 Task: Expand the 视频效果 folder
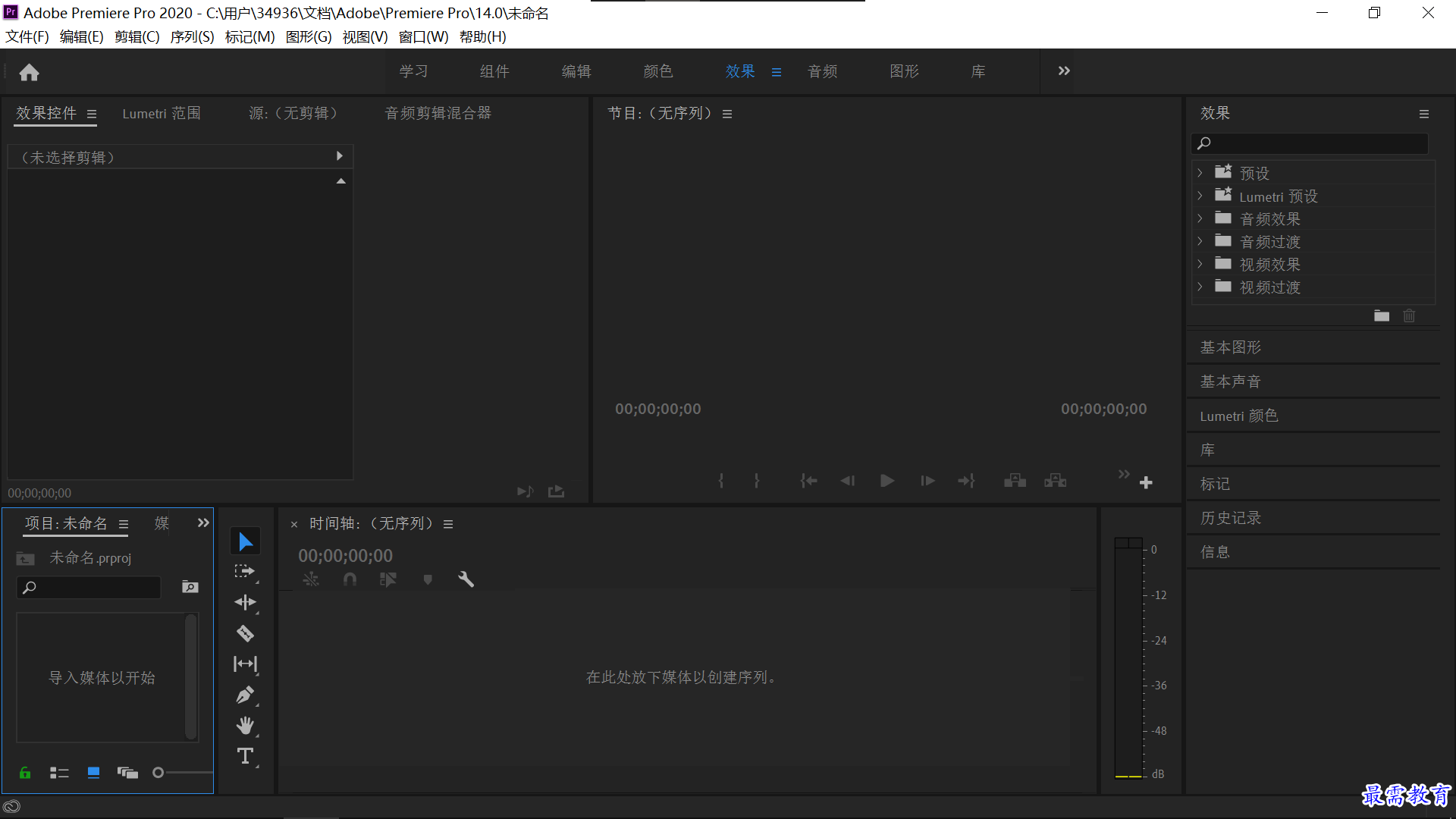[1200, 264]
